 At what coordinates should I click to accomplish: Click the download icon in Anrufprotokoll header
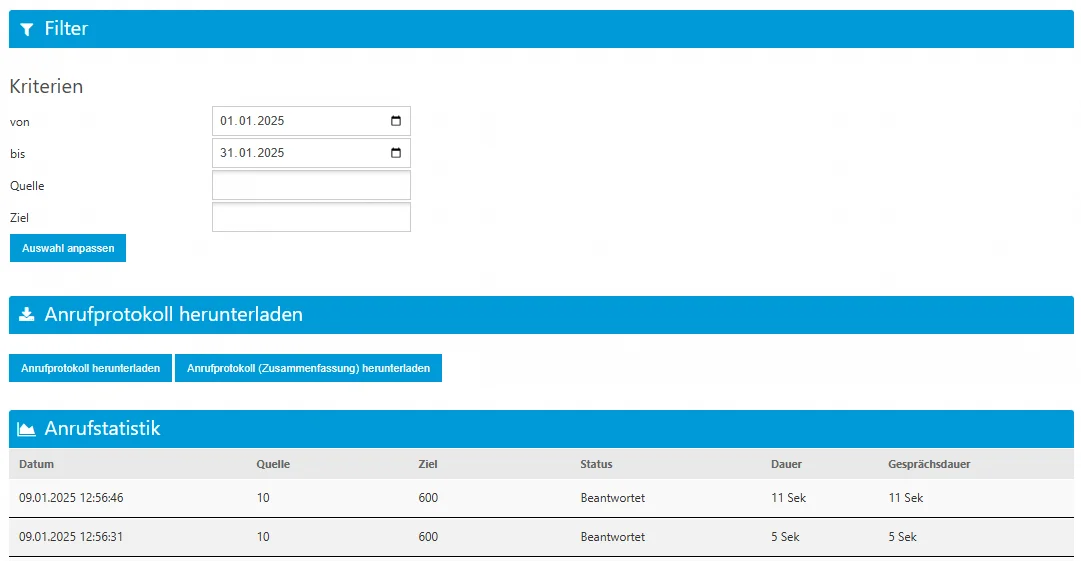[27, 315]
